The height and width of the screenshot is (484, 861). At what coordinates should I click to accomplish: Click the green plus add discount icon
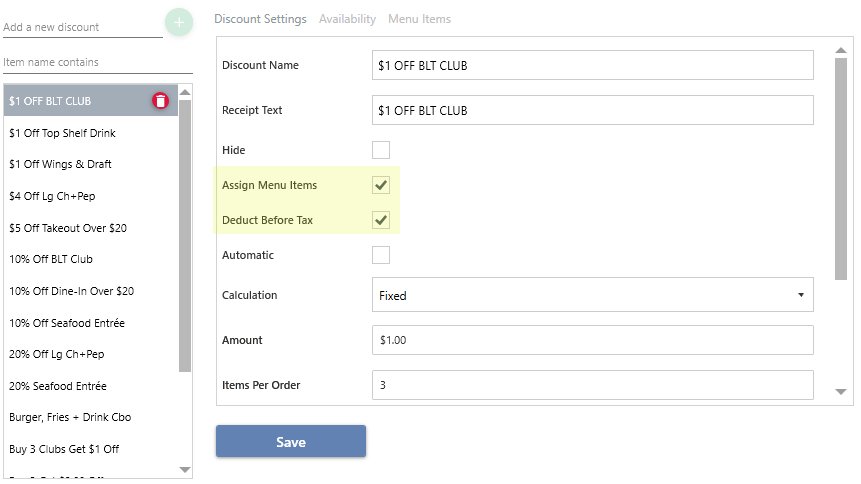coord(179,22)
